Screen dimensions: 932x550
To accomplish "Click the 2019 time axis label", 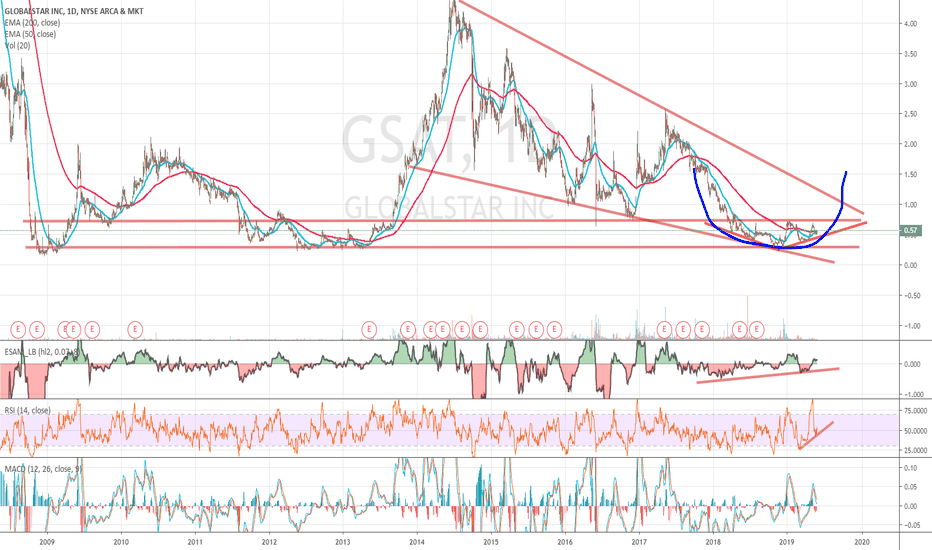I will pyautogui.click(x=787, y=542).
